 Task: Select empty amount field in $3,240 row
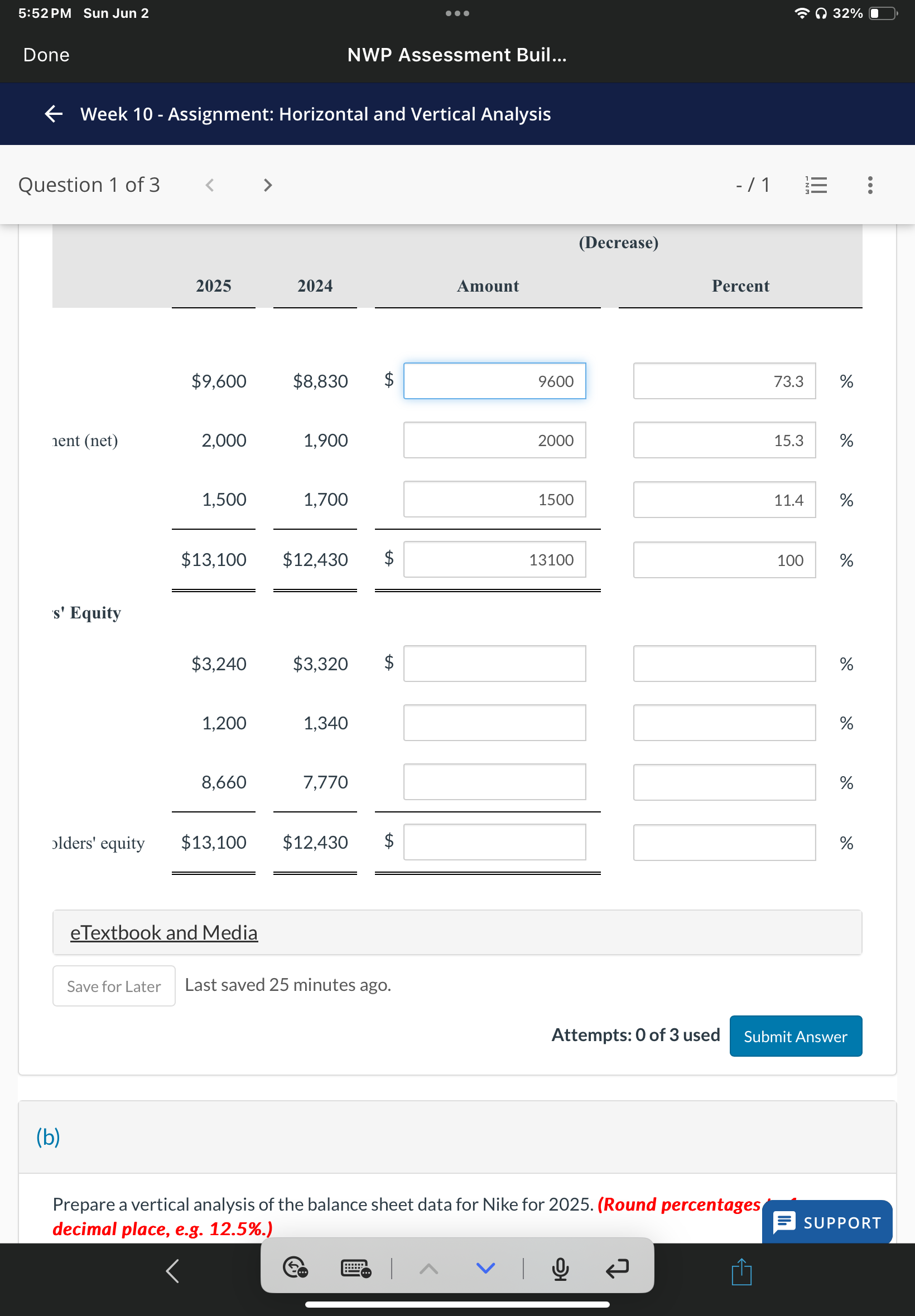pos(494,664)
